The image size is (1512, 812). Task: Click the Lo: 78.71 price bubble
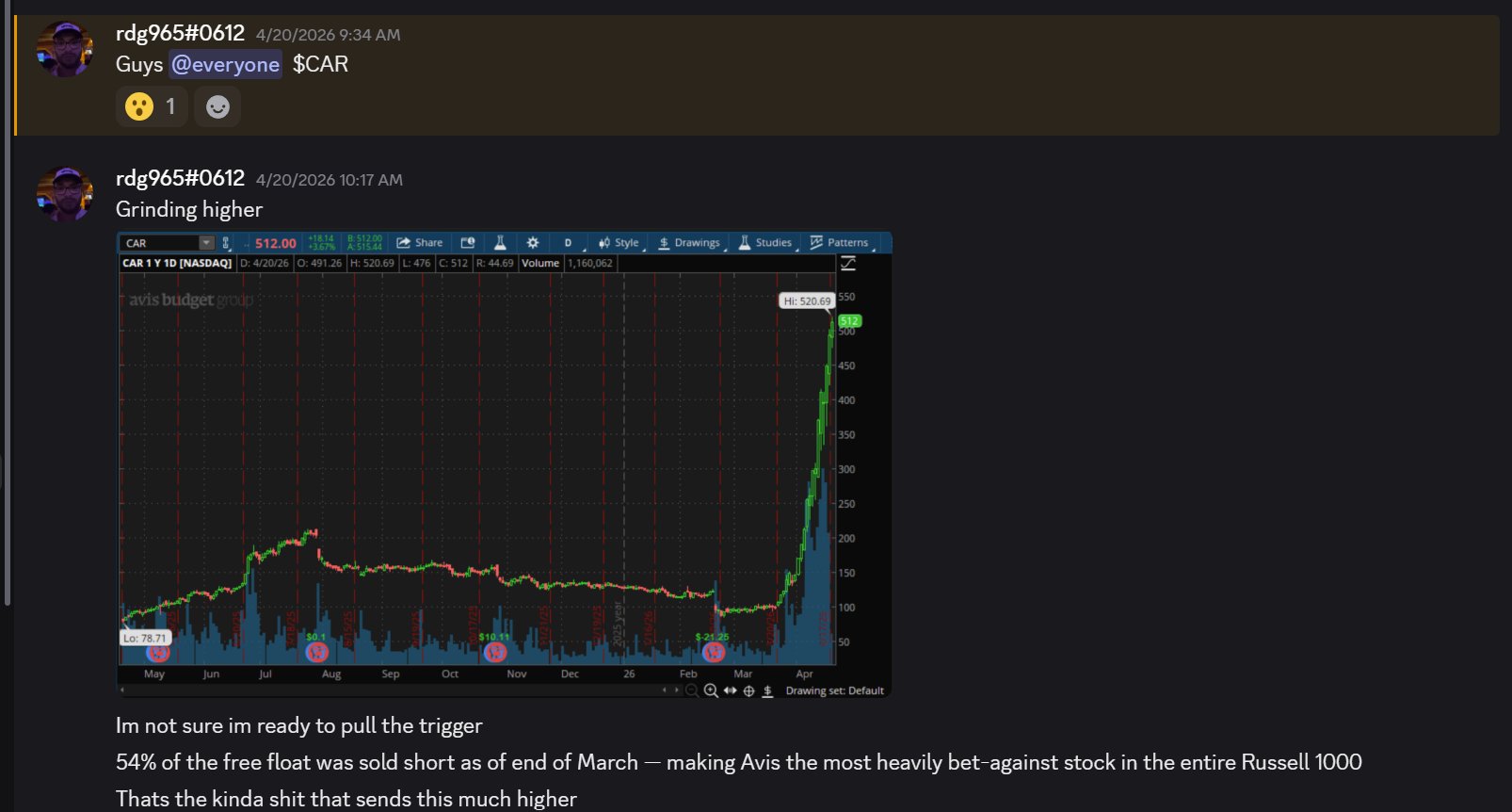[x=145, y=638]
